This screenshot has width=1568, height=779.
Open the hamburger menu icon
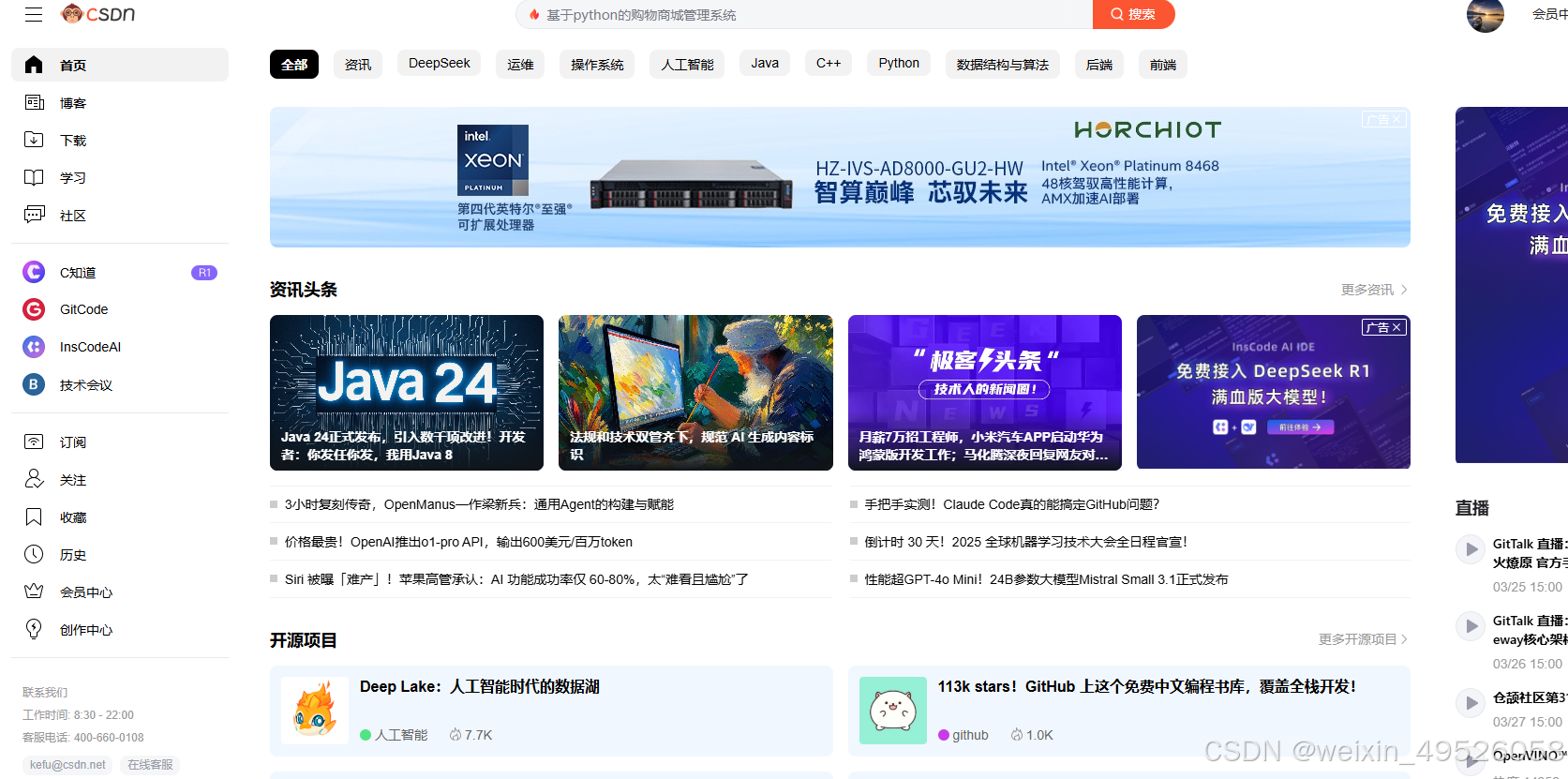click(34, 14)
